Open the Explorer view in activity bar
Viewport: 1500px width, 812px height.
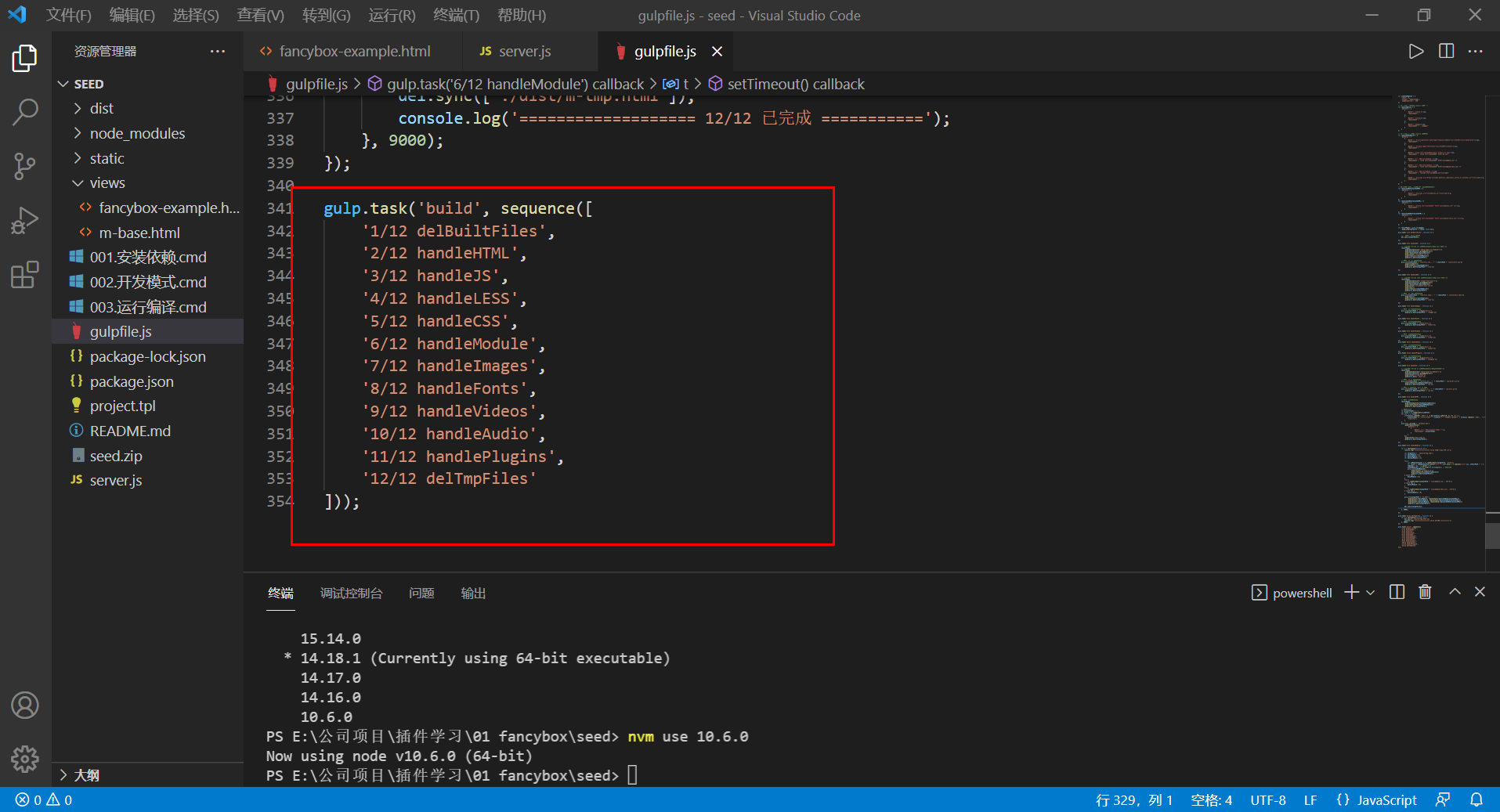(x=25, y=59)
